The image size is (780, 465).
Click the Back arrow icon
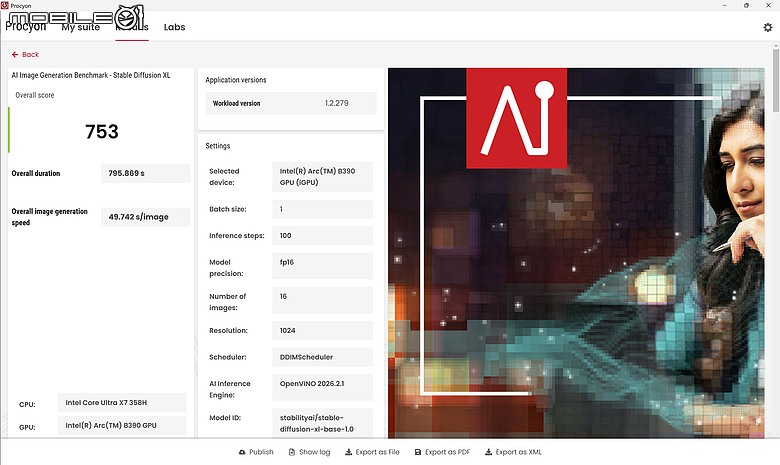15,54
